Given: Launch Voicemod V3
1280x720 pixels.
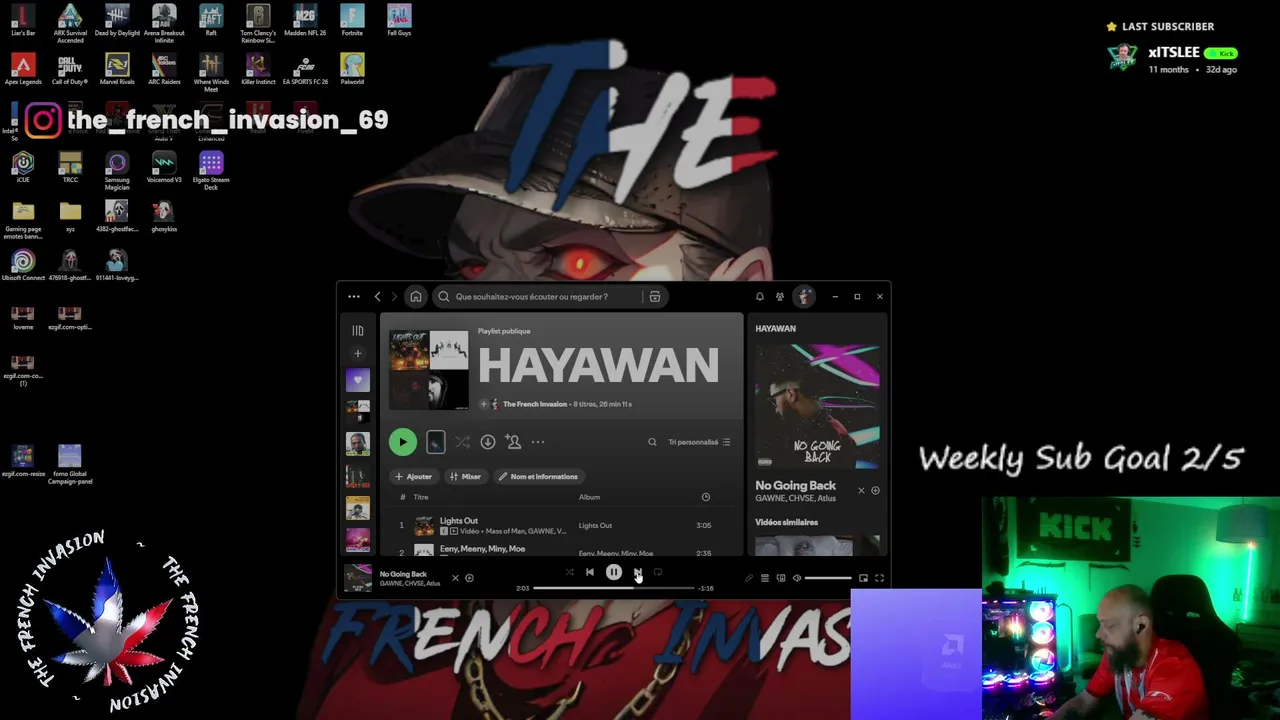Looking at the screenshot, I should [x=164, y=167].
